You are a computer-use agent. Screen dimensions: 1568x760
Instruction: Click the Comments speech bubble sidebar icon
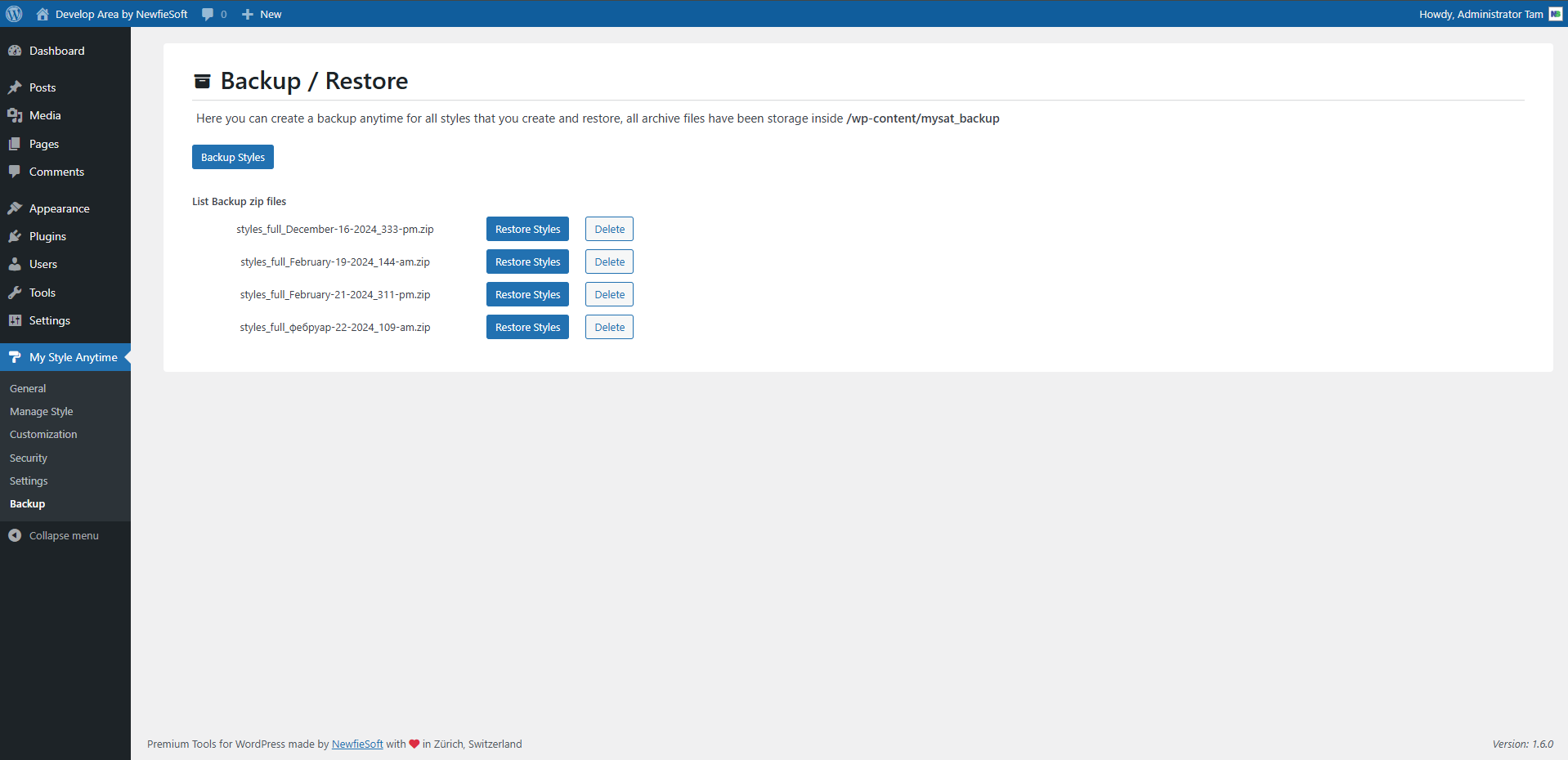coord(15,172)
